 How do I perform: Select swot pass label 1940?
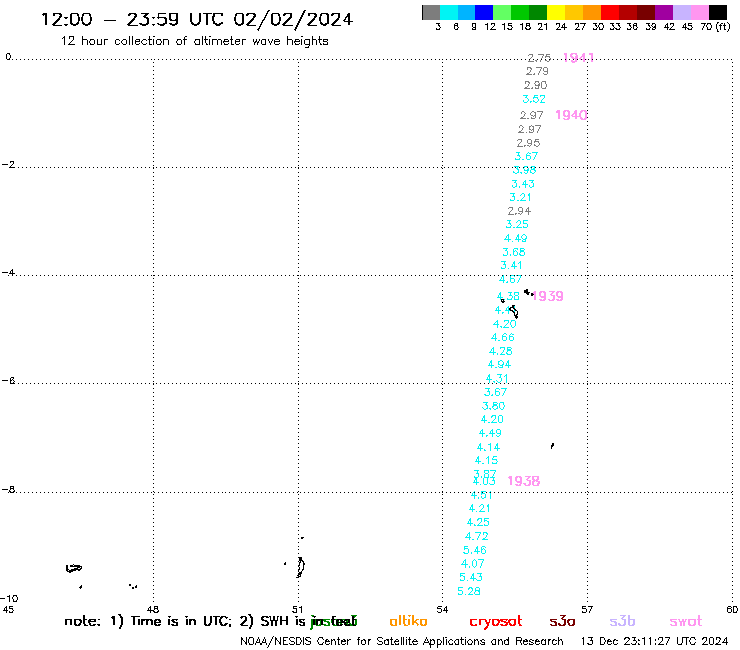pos(571,115)
